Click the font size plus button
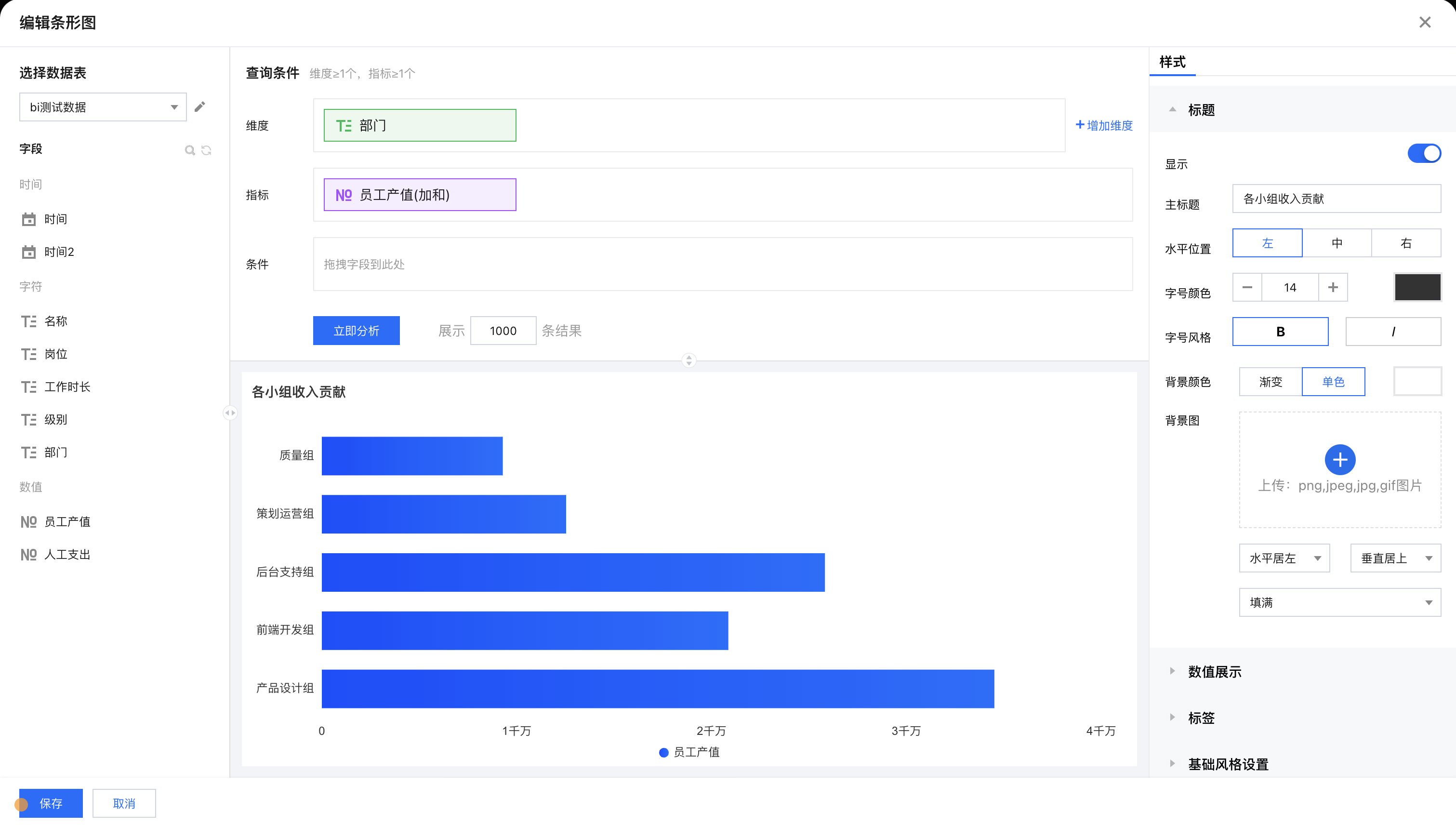 (1333, 287)
